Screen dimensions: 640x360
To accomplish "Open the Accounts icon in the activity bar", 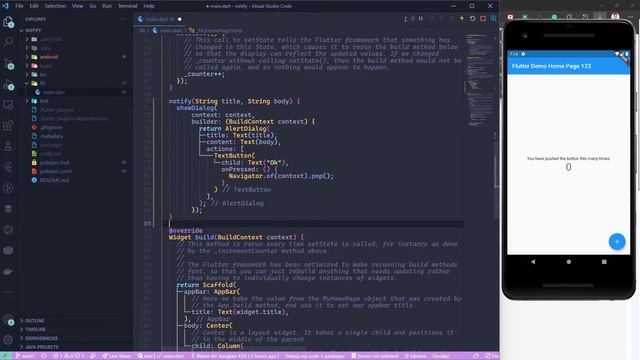I will (8, 320).
